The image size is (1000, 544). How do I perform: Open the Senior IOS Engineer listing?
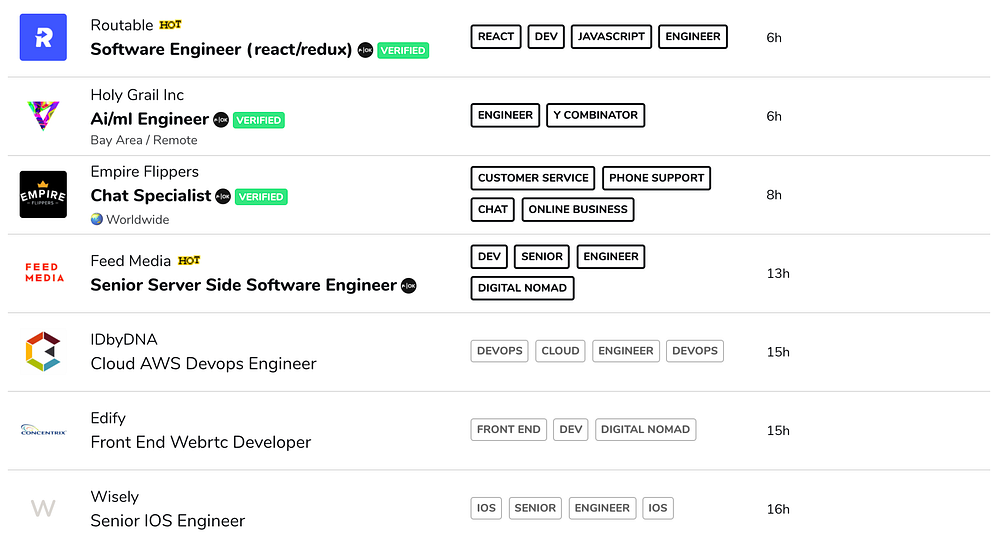tap(167, 520)
